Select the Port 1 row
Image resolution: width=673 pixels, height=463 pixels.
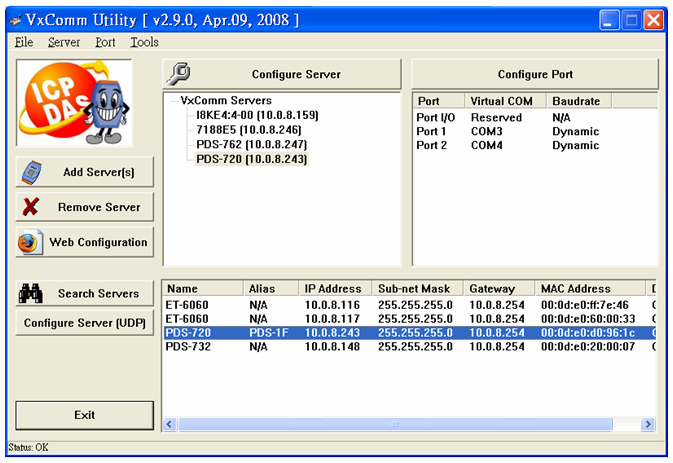(x=534, y=131)
